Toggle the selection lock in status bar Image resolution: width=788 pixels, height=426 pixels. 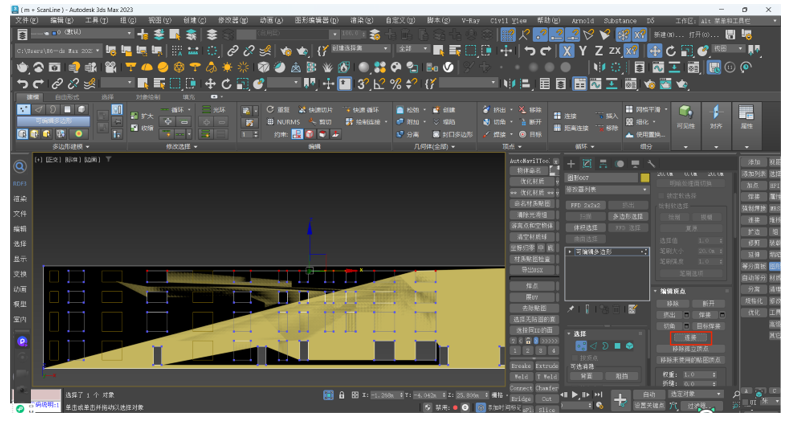[342, 396]
